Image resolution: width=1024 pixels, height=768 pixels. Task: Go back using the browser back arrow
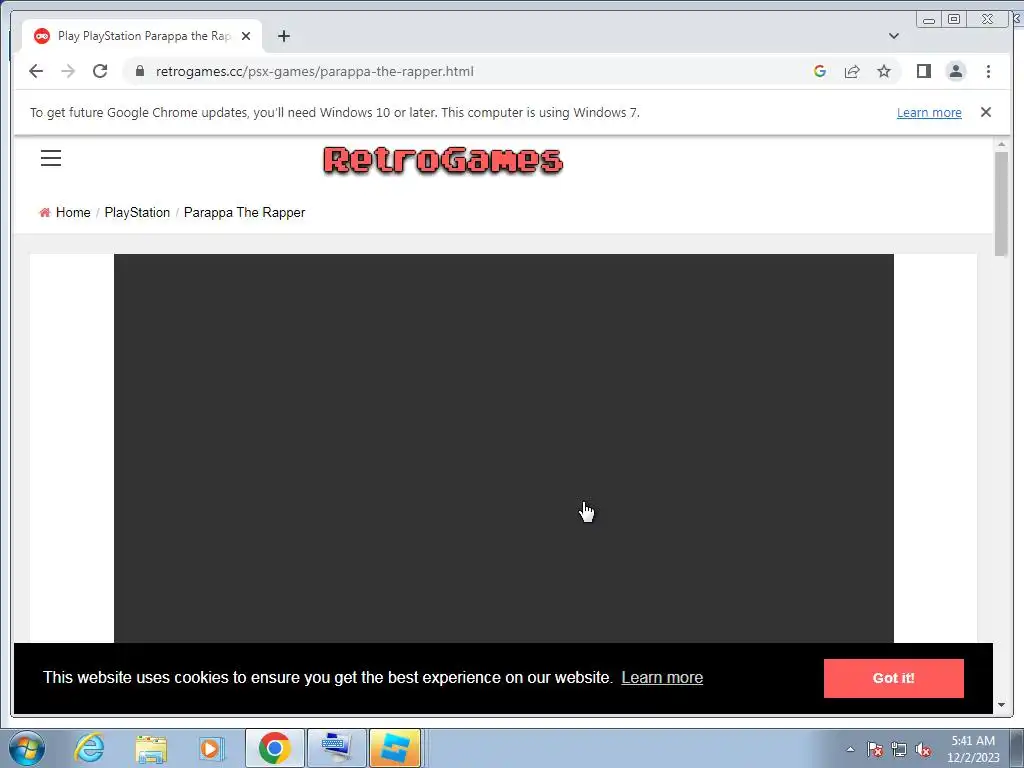click(36, 71)
